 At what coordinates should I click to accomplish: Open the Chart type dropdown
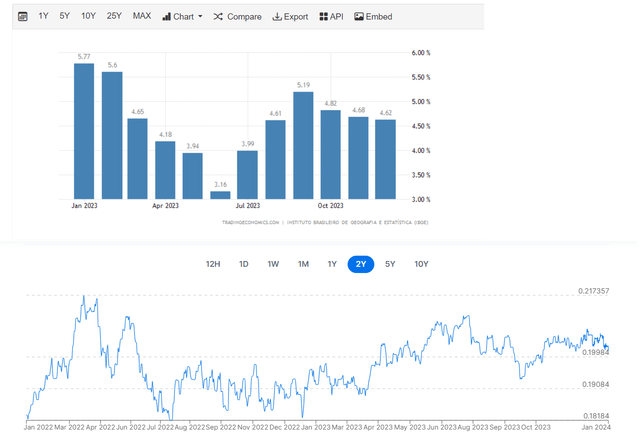(182, 16)
